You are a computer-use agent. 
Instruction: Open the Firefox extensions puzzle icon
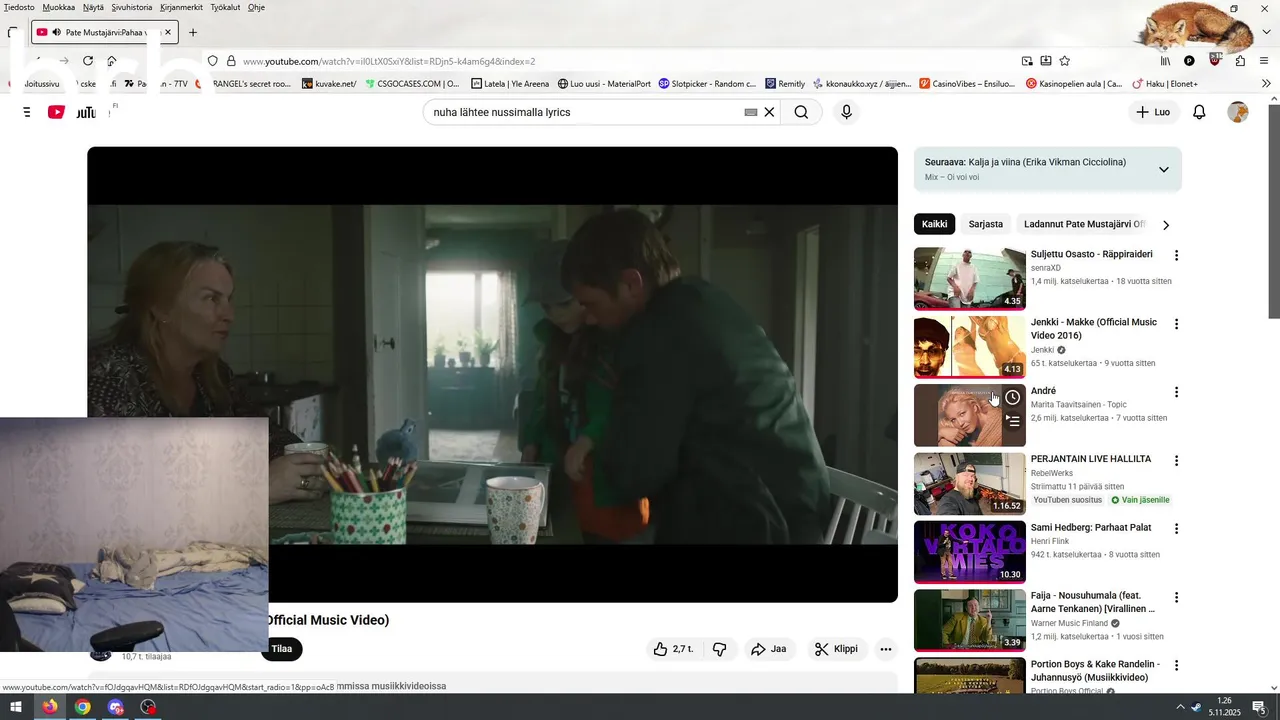pos(1240,61)
